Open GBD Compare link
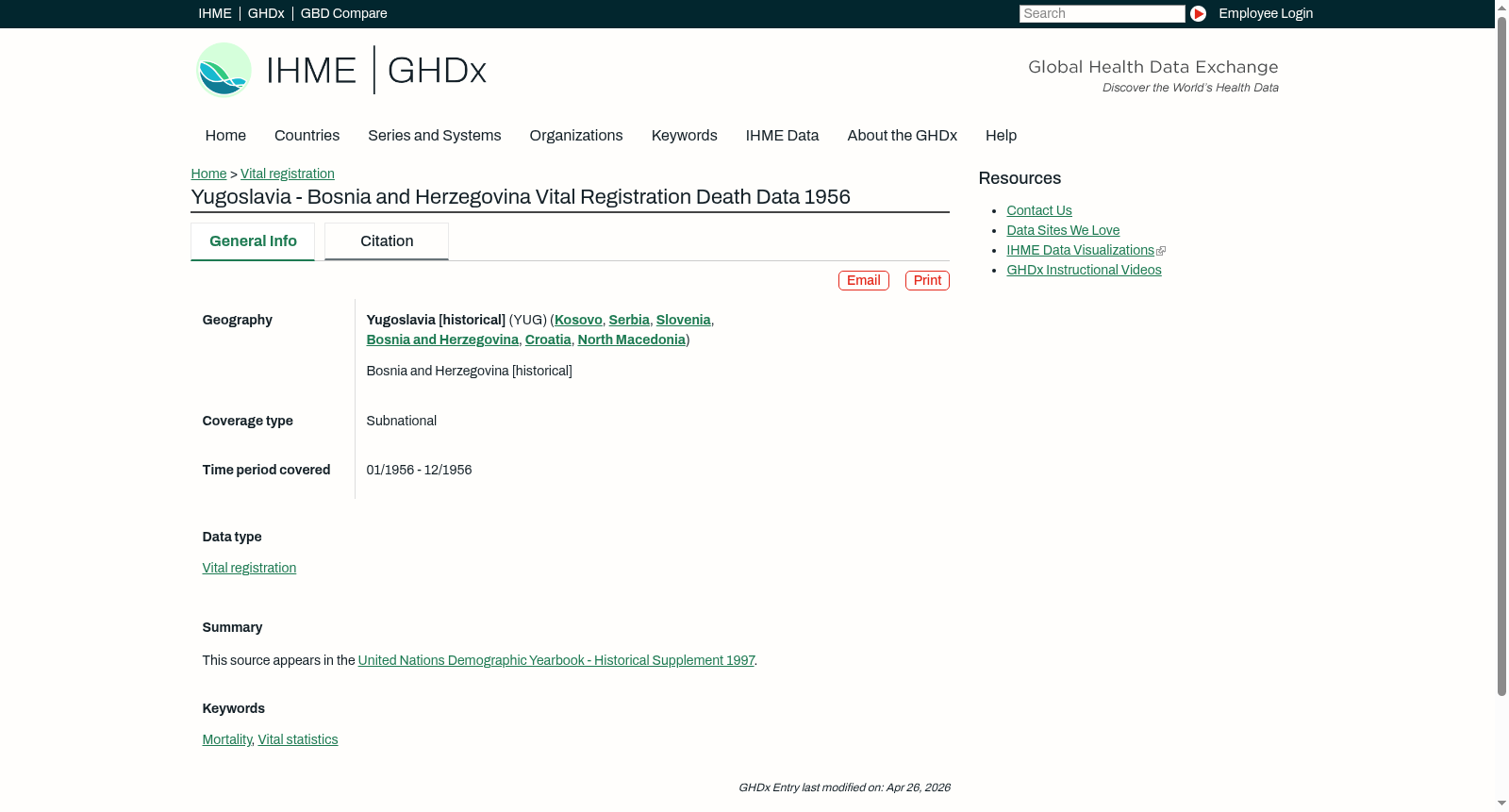Screen dimensions: 1509x812 tap(343, 13)
